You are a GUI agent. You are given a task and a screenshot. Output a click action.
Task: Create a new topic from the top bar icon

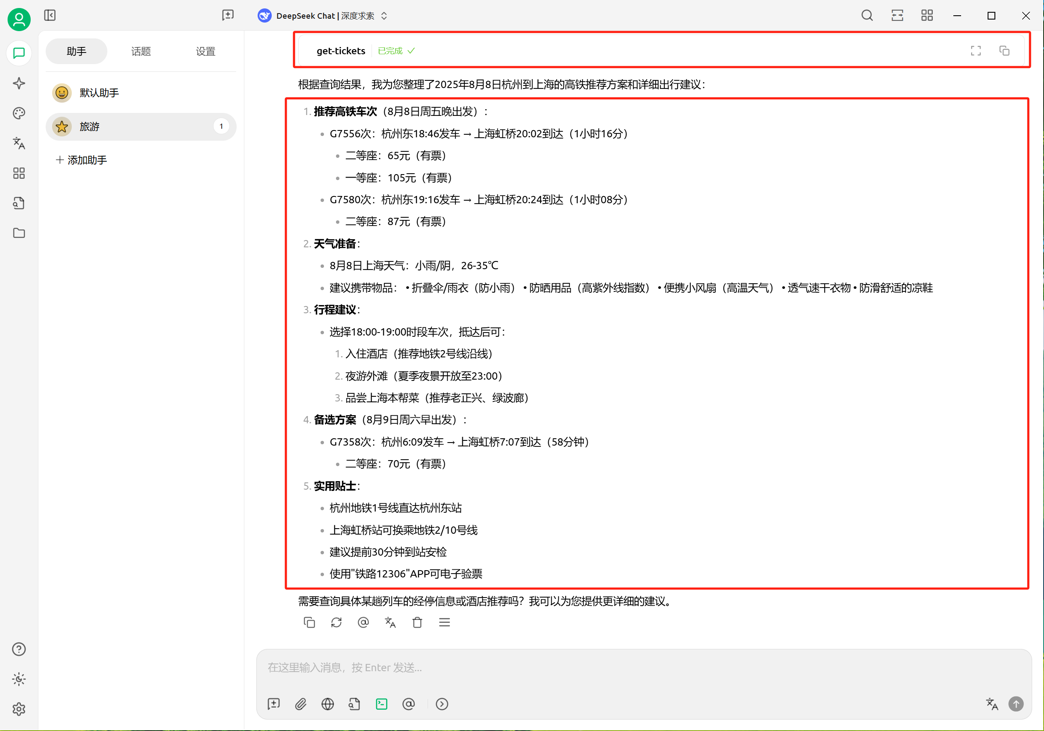click(228, 15)
